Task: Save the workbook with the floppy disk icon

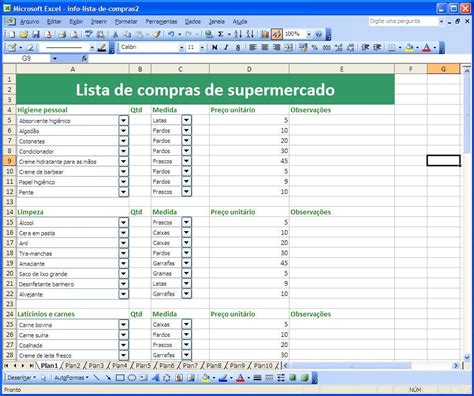Action: pos(36,34)
